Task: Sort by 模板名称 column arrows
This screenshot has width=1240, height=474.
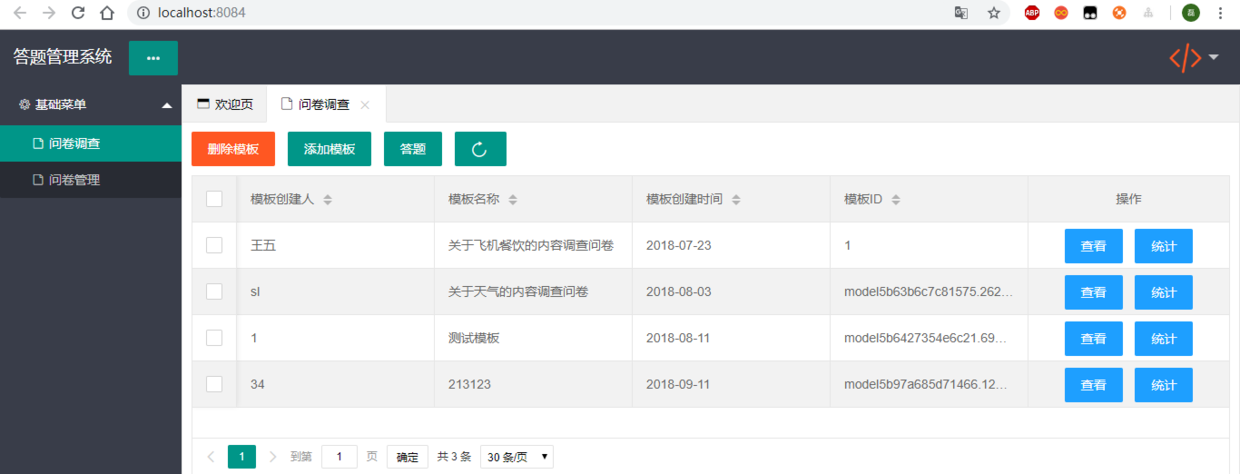Action: [x=512, y=200]
